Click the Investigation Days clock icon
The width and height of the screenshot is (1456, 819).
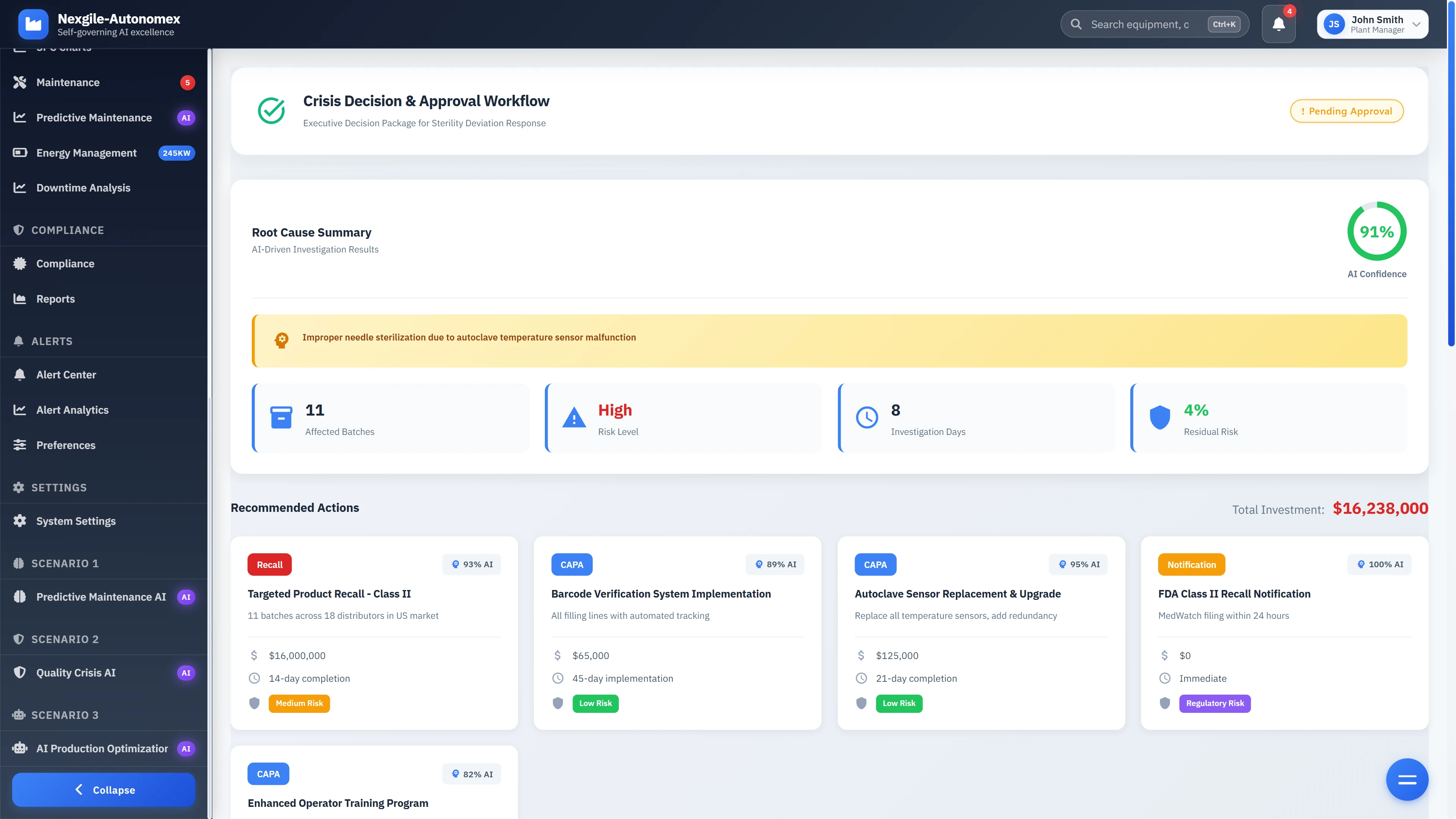tap(866, 418)
